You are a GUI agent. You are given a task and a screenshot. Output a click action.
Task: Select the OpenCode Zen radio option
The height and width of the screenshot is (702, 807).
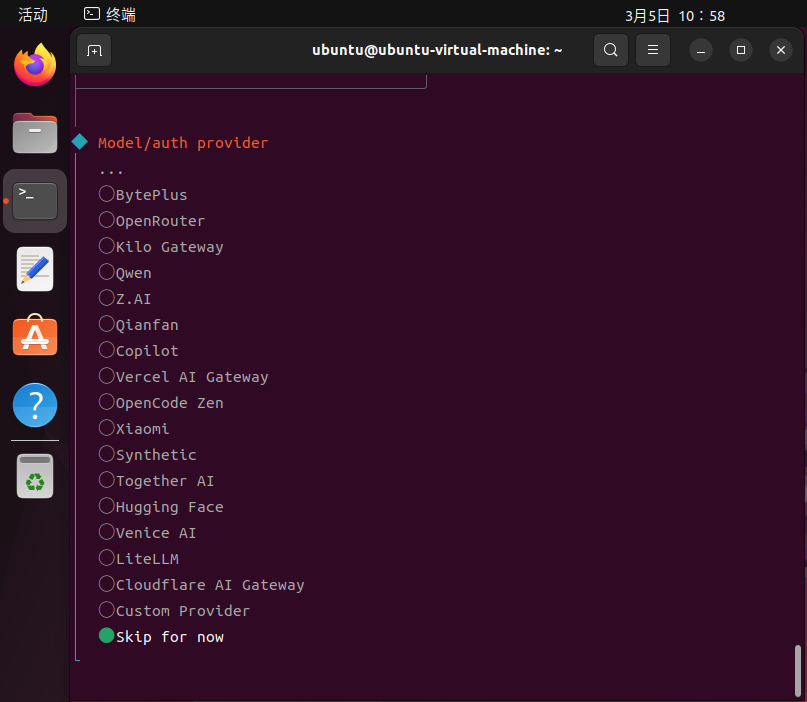161,402
